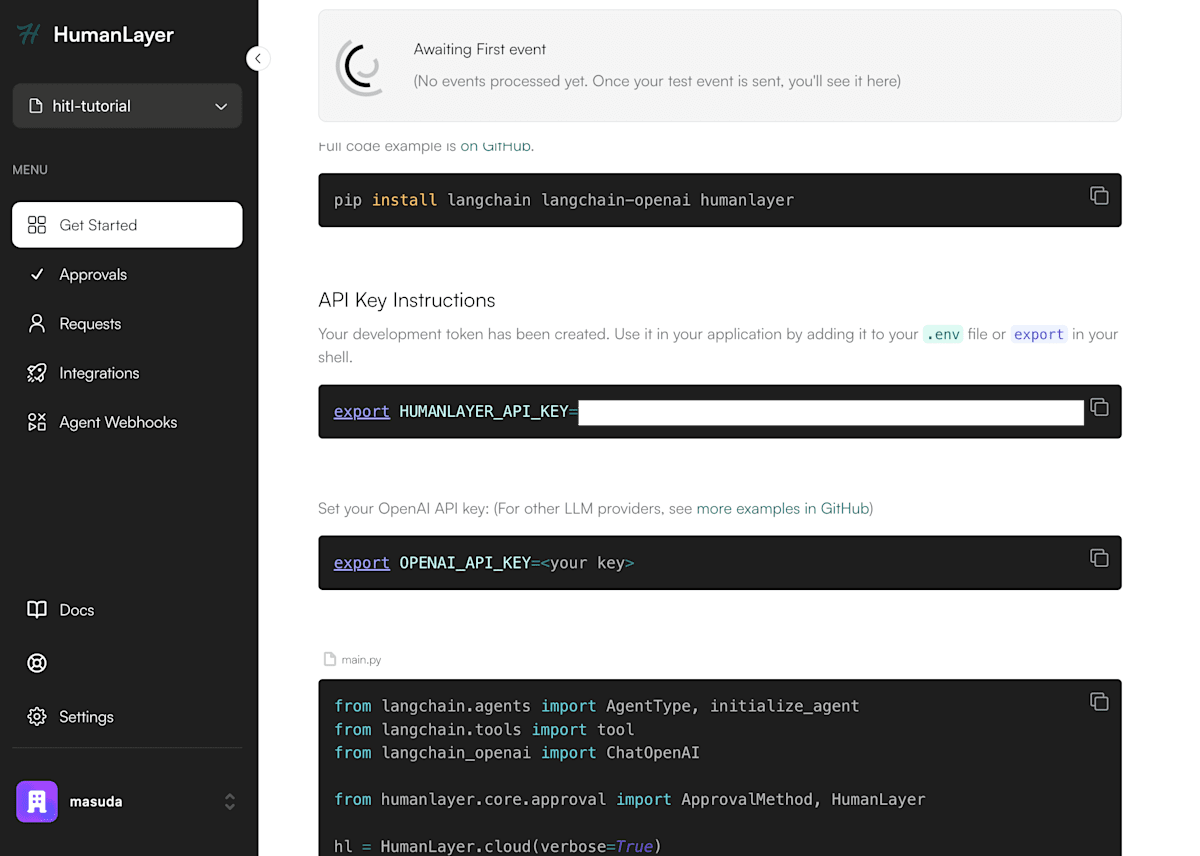Open the hitl-tutorial project dropdown
The width and height of the screenshot is (1200, 856).
pos(127,106)
